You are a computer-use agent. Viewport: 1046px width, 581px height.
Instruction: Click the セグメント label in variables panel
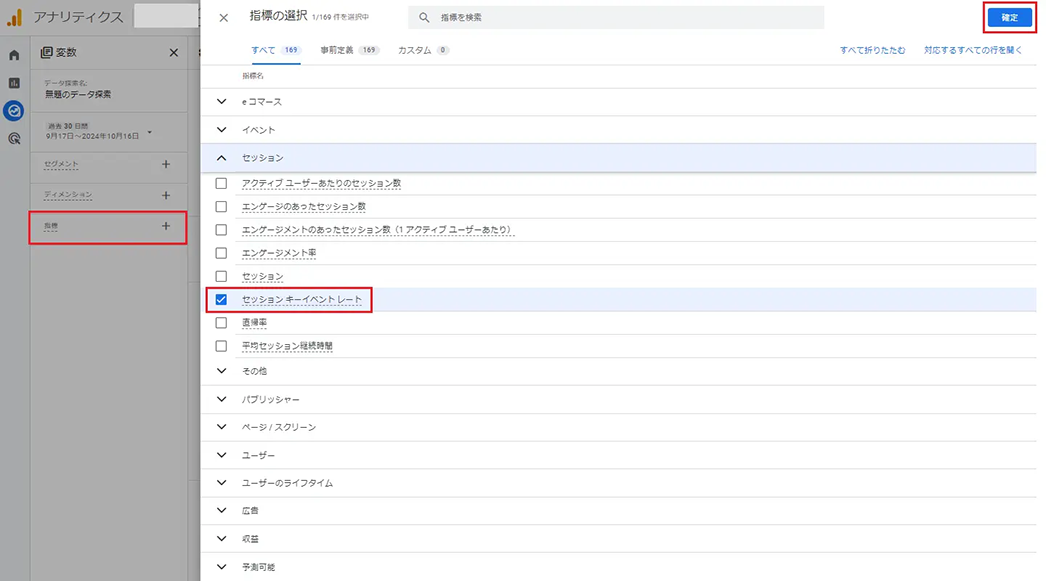pyautogui.click(x=61, y=164)
